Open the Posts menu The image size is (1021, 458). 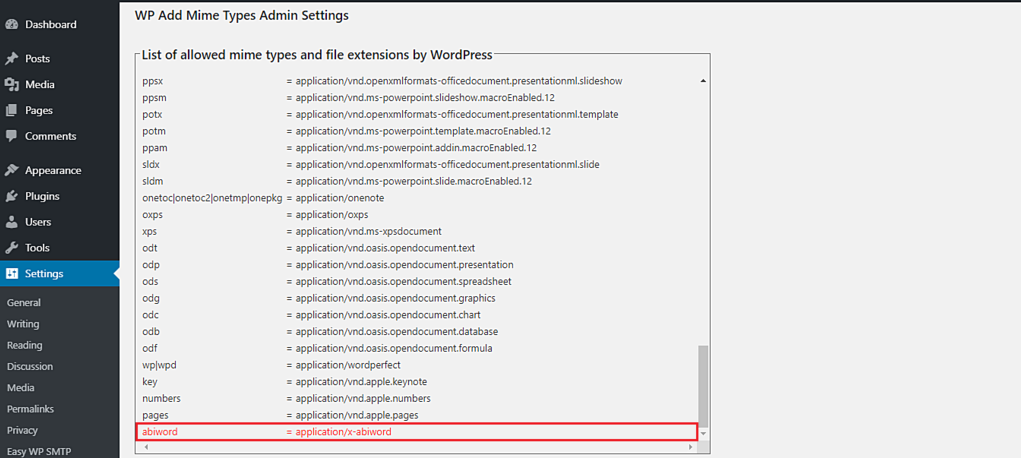coord(38,59)
